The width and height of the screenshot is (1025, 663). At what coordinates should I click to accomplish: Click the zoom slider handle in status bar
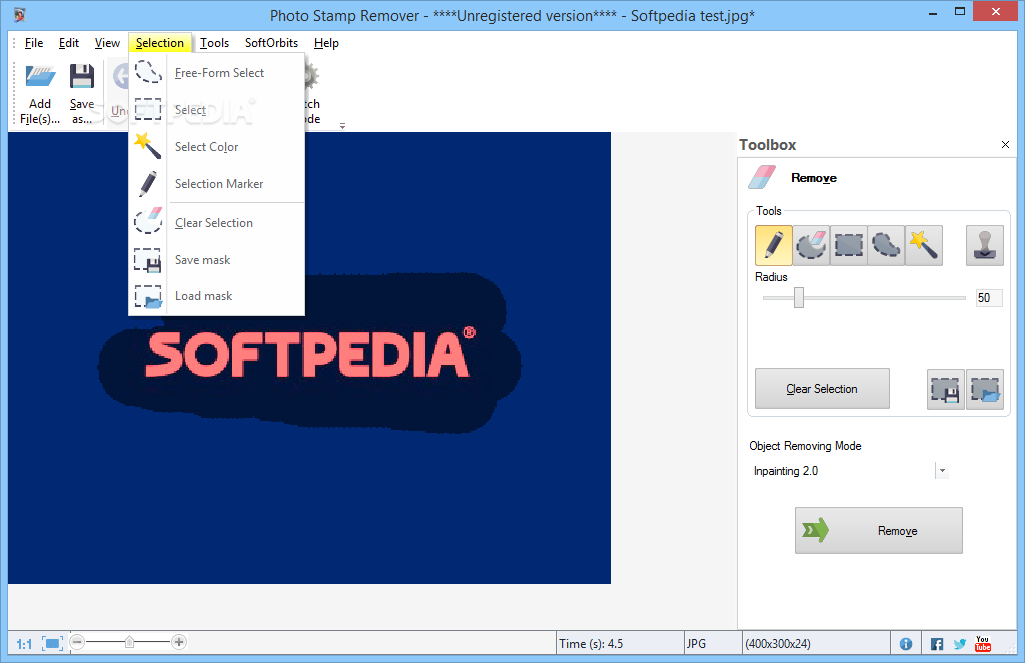tap(129, 642)
